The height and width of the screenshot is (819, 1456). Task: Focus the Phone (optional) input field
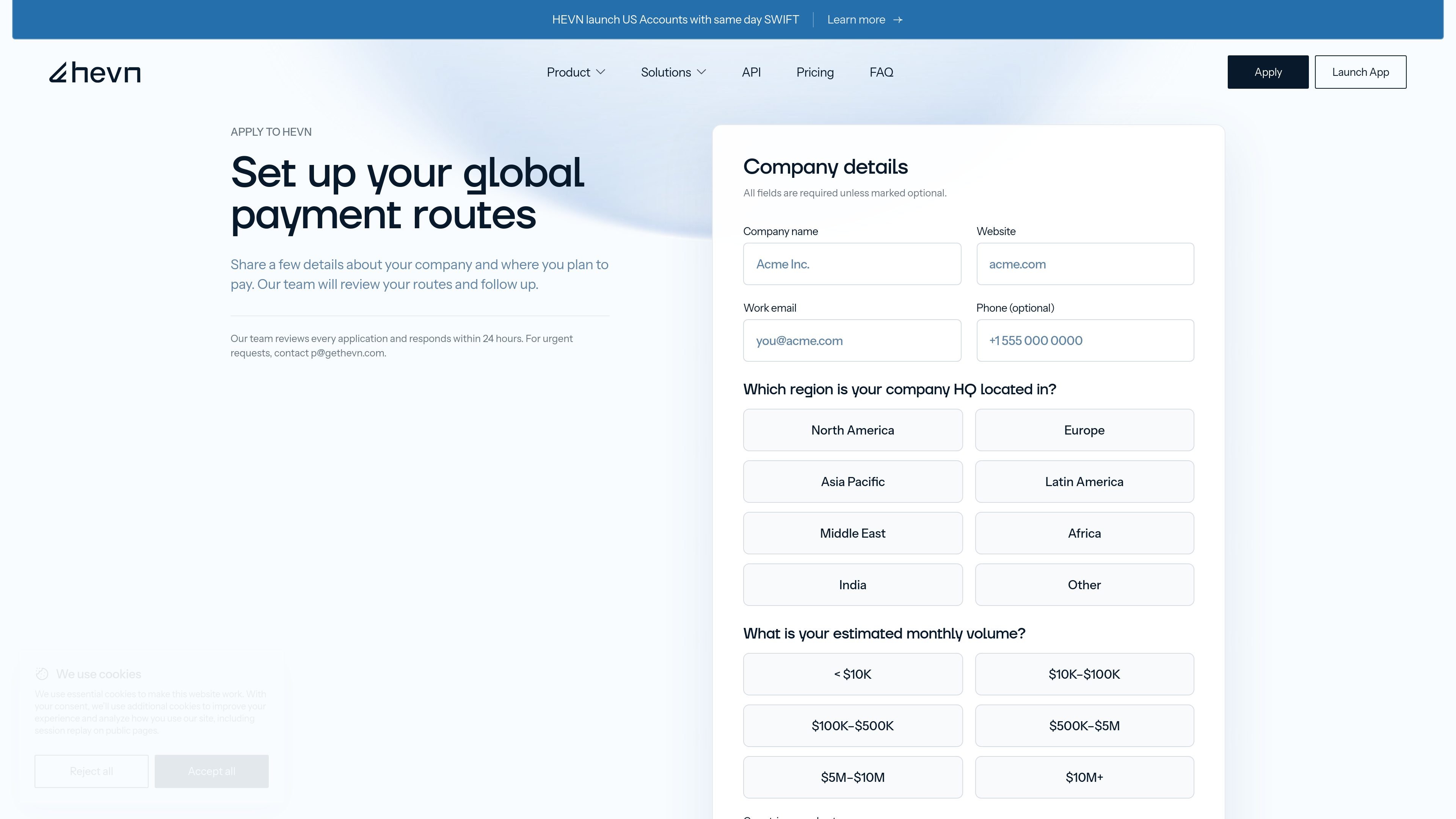click(1085, 340)
